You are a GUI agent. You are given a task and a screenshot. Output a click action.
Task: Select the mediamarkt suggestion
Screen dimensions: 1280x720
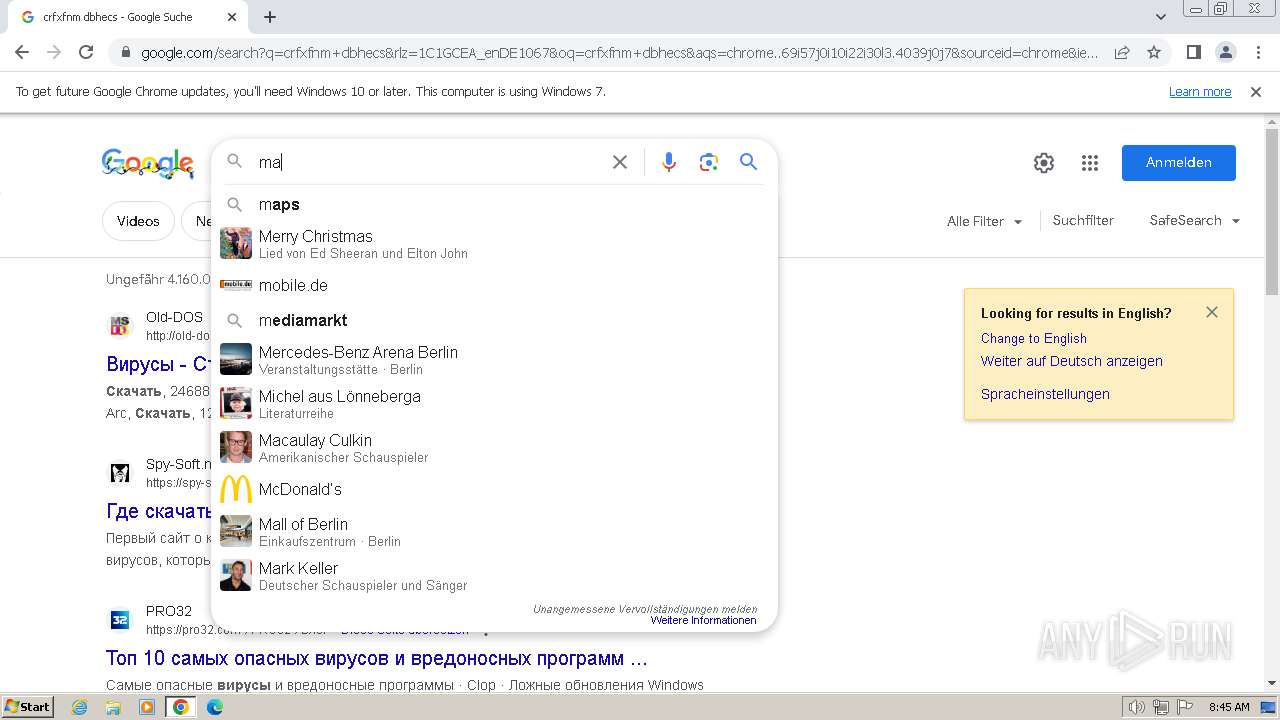(494, 320)
